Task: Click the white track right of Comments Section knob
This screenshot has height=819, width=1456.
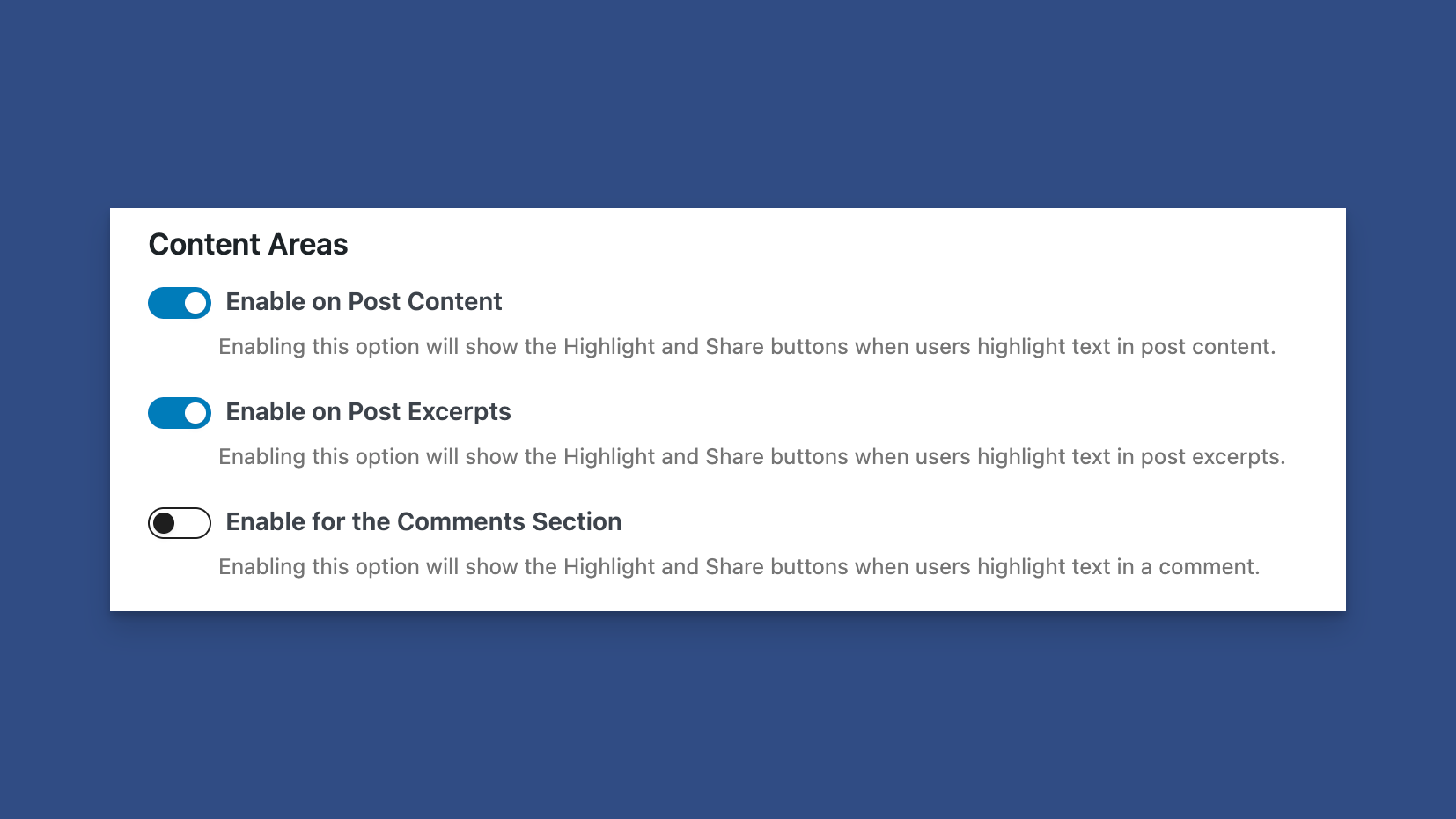Action: coord(194,523)
